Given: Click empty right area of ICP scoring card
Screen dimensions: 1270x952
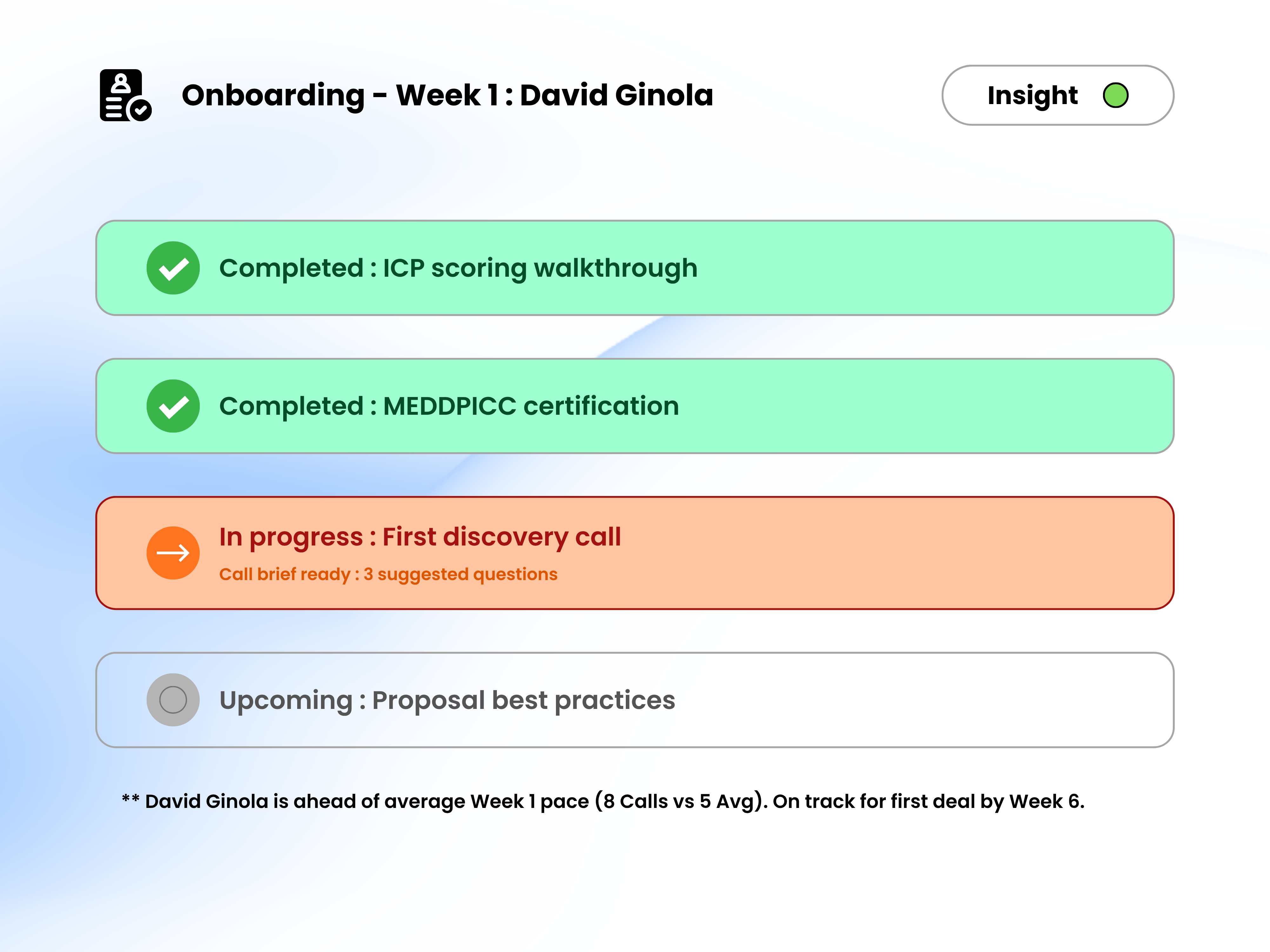Looking at the screenshot, I should pos(976,268).
